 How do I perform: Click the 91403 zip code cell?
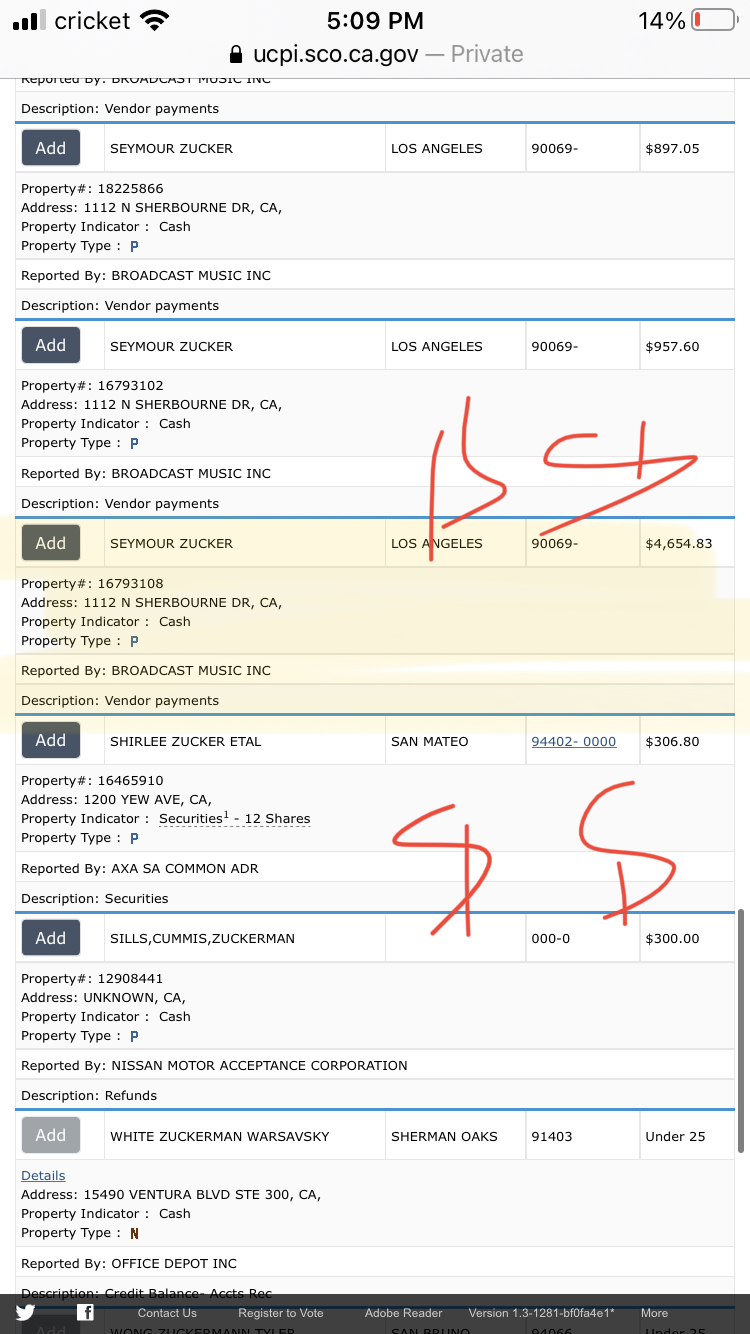tap(581, 1136)
